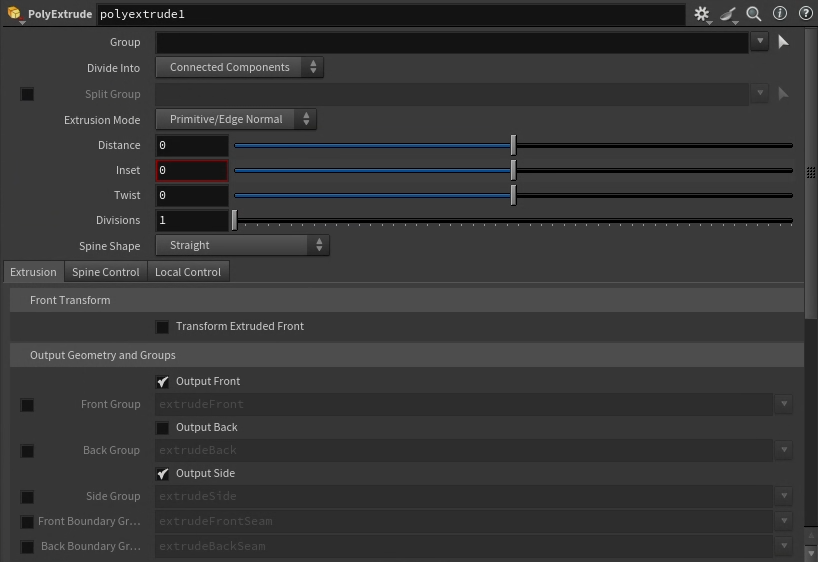Click the Inset slider handle
This screenshot has height=562, width=818.
tap(513, 170)
